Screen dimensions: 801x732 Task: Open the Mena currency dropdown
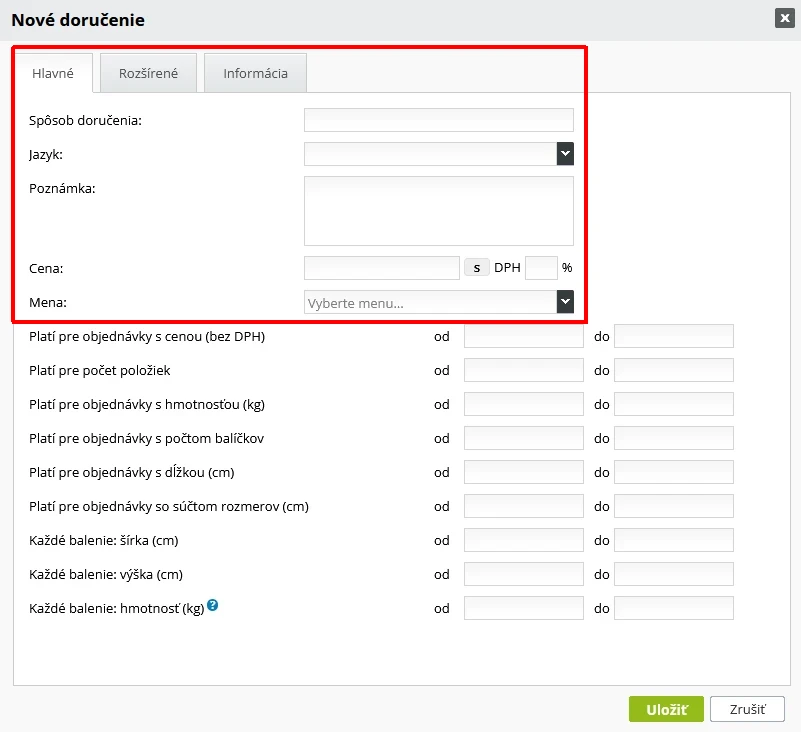pyautogui.click(x=438, y=302)
